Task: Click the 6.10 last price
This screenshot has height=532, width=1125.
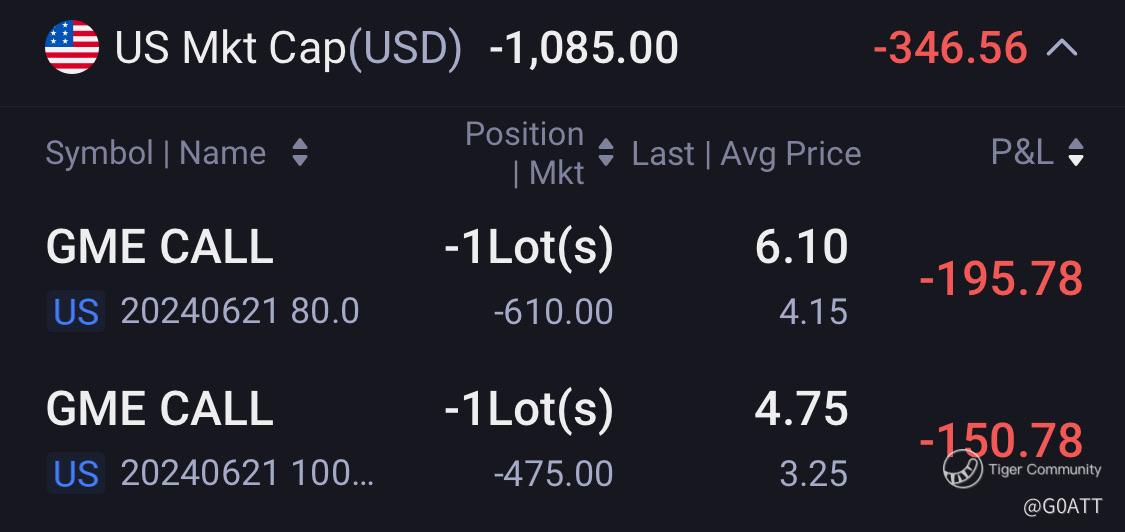Action: coord(801,247)
